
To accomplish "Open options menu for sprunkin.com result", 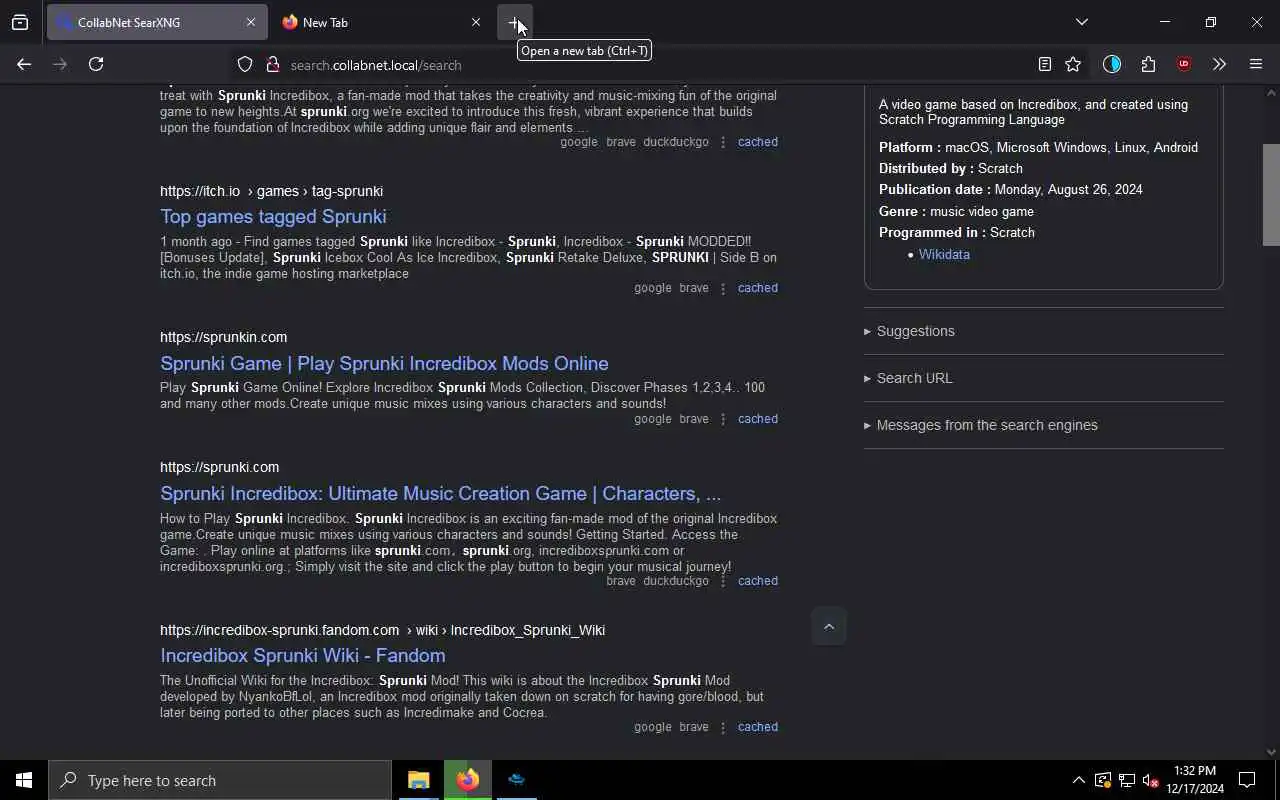I will [723, 419].
